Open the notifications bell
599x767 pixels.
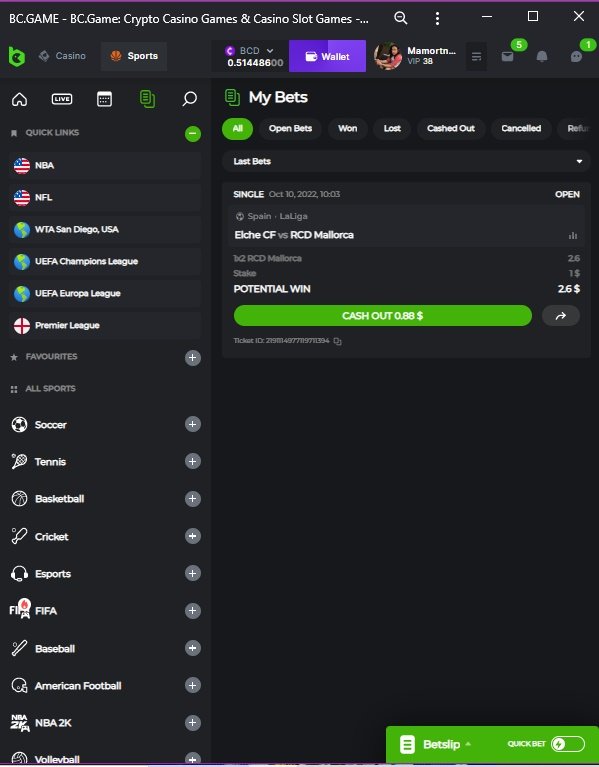pos(542,57)
